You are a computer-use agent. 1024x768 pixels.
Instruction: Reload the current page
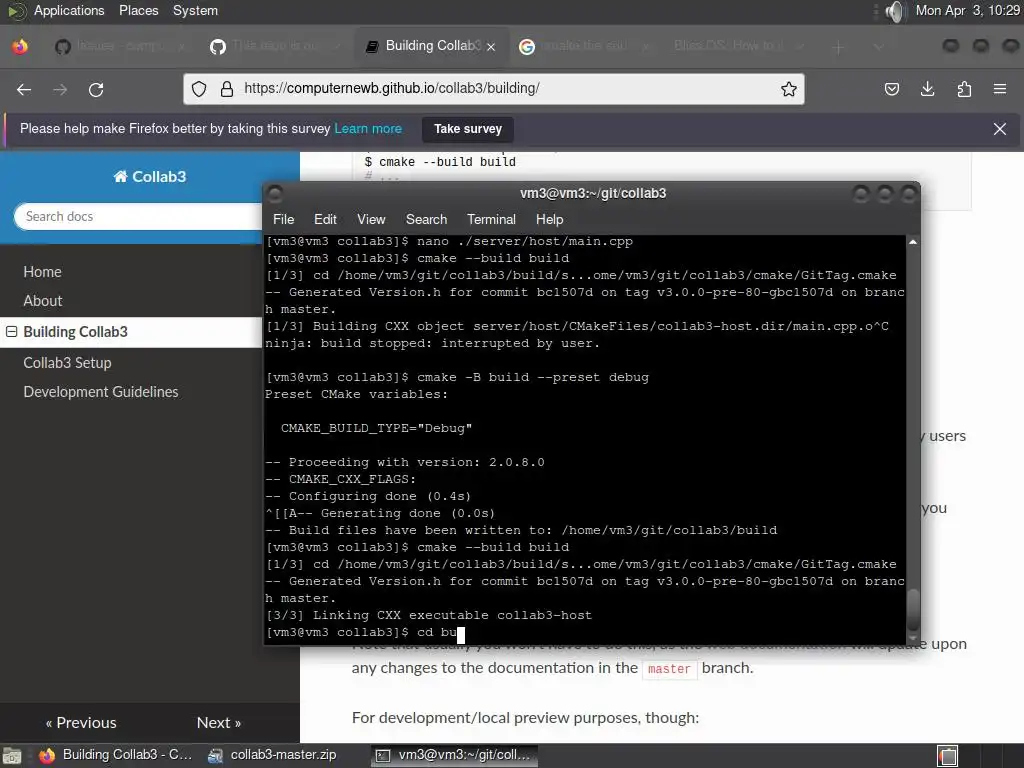coord(96,89)
